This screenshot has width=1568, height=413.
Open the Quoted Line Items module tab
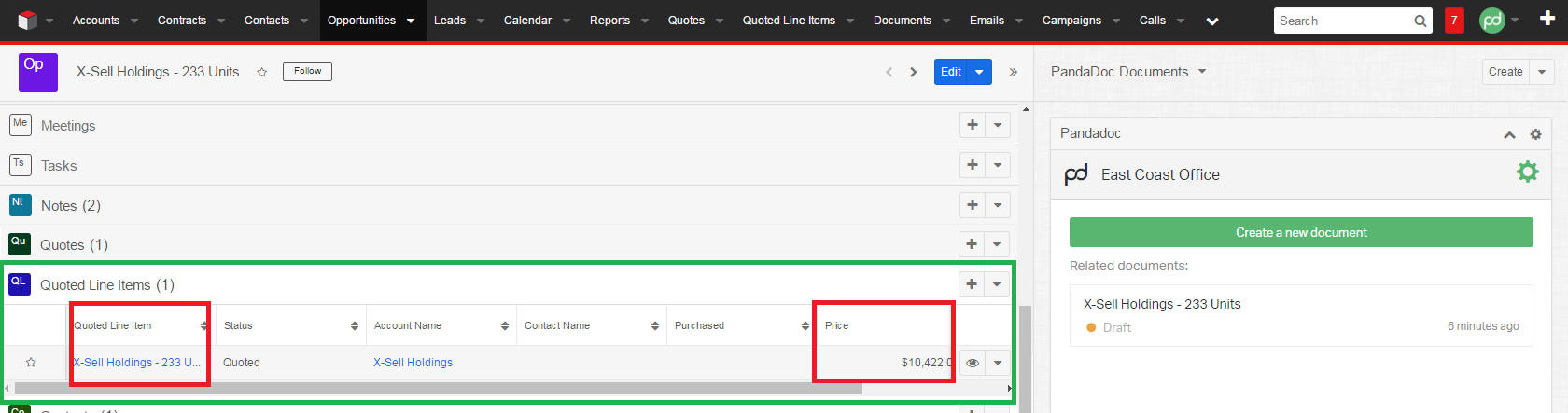pyautogui.click(x=789, y=21)
